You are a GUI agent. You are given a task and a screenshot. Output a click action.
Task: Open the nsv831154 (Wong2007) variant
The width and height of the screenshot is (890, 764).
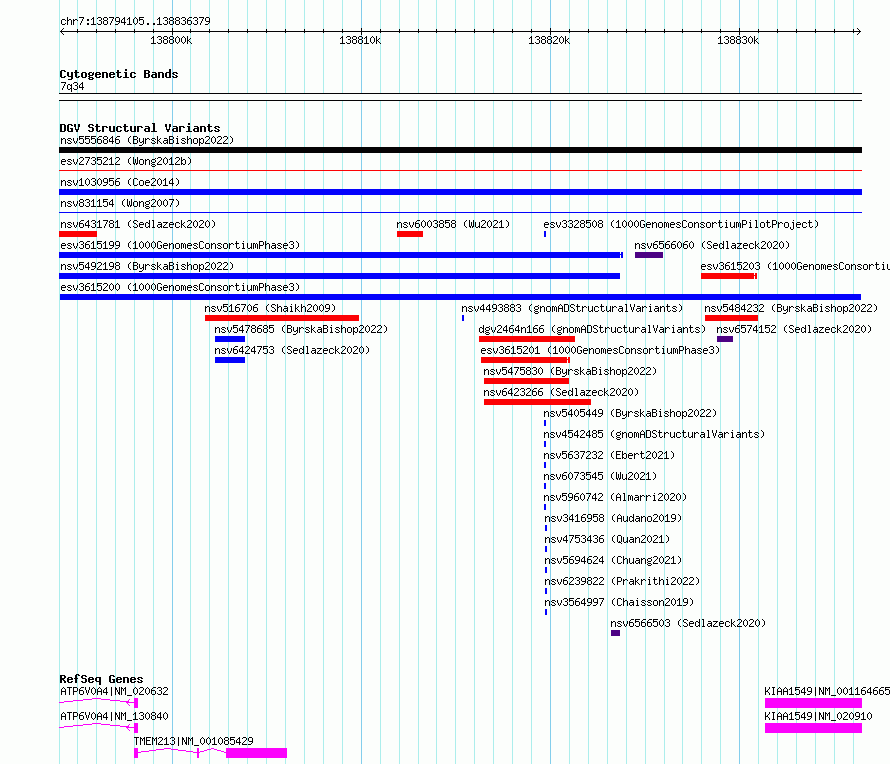point(120,203)
